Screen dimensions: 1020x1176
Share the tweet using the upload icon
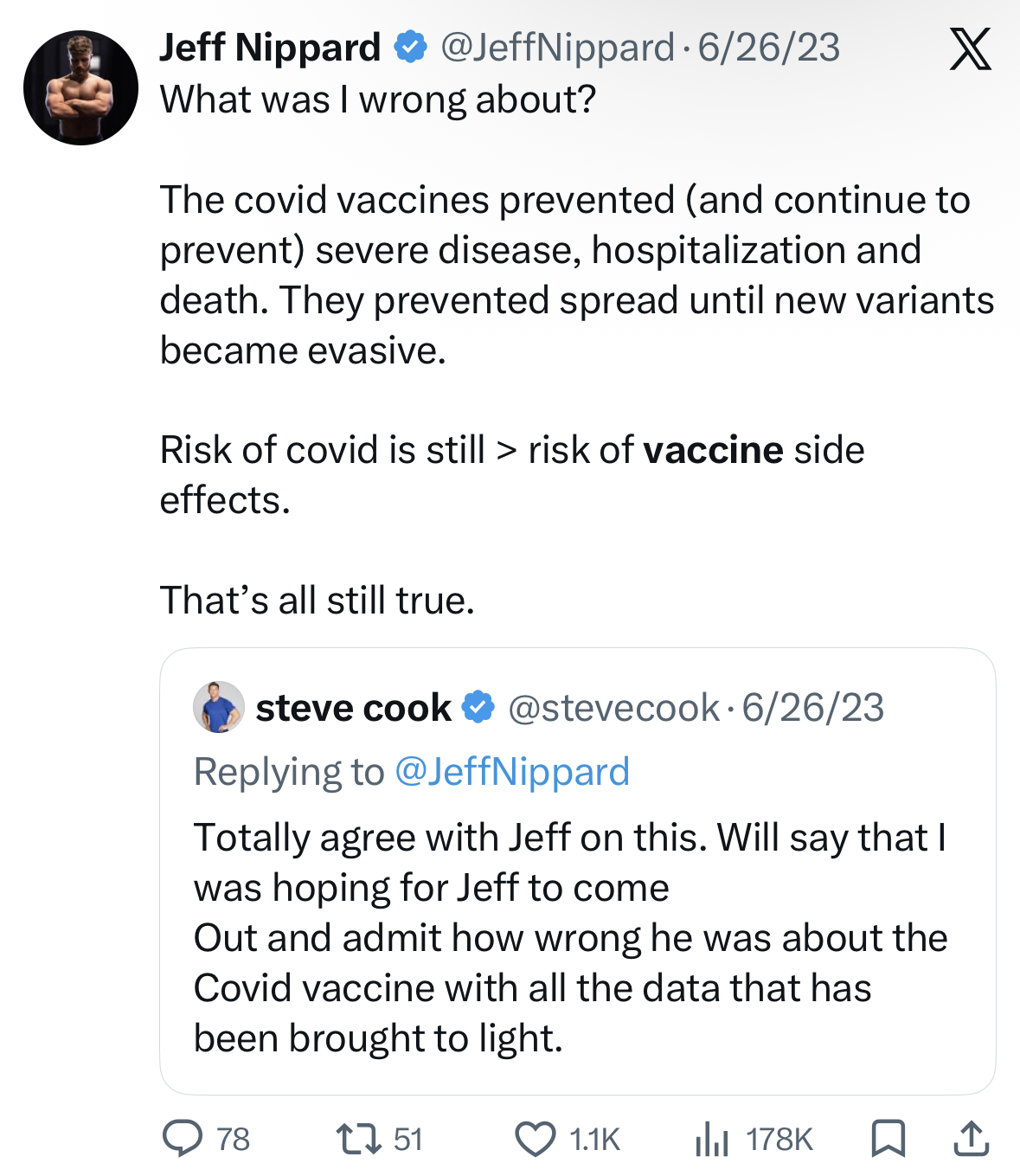point(971,1138)
